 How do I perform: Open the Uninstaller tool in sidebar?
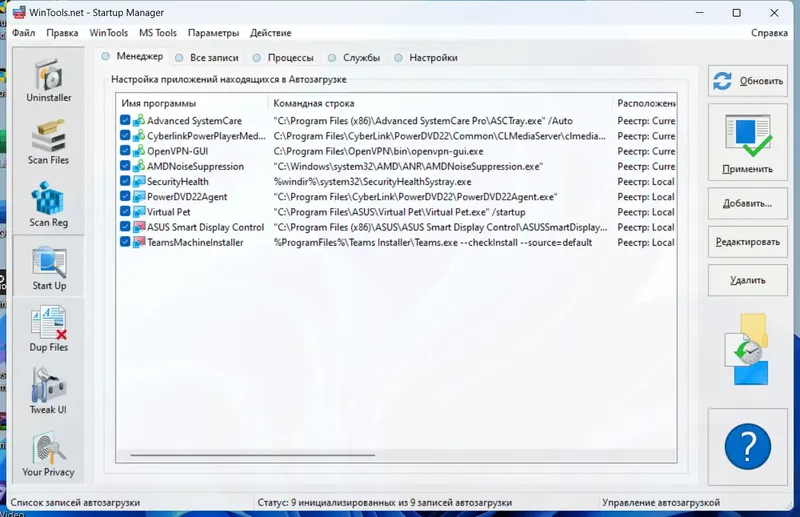(48, 81)
